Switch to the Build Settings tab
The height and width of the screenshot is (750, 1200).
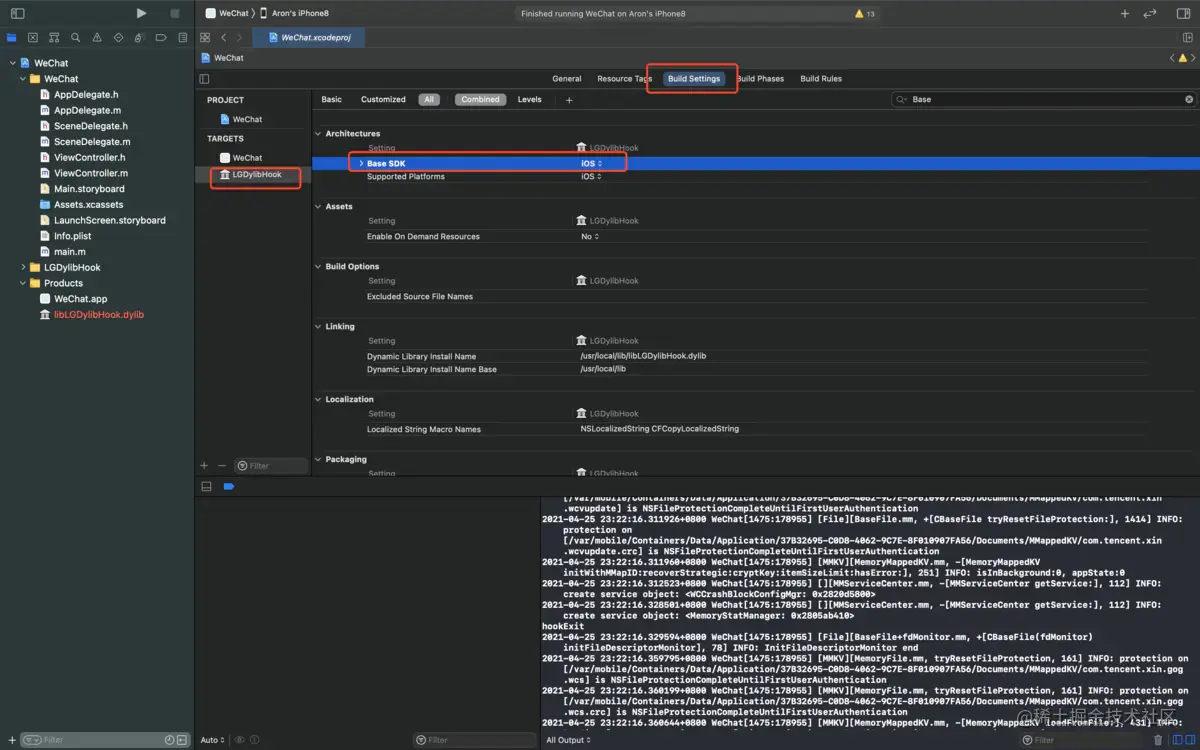[x=694, y=78]
